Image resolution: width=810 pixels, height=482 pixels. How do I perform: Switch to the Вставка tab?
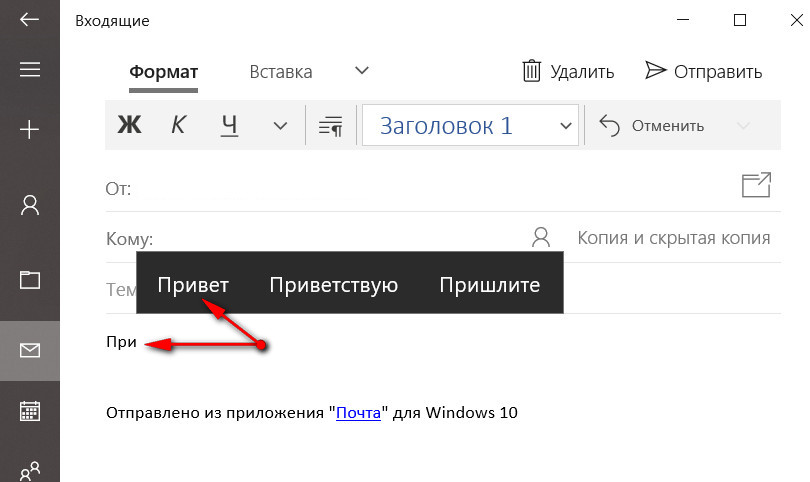point(281,72)
